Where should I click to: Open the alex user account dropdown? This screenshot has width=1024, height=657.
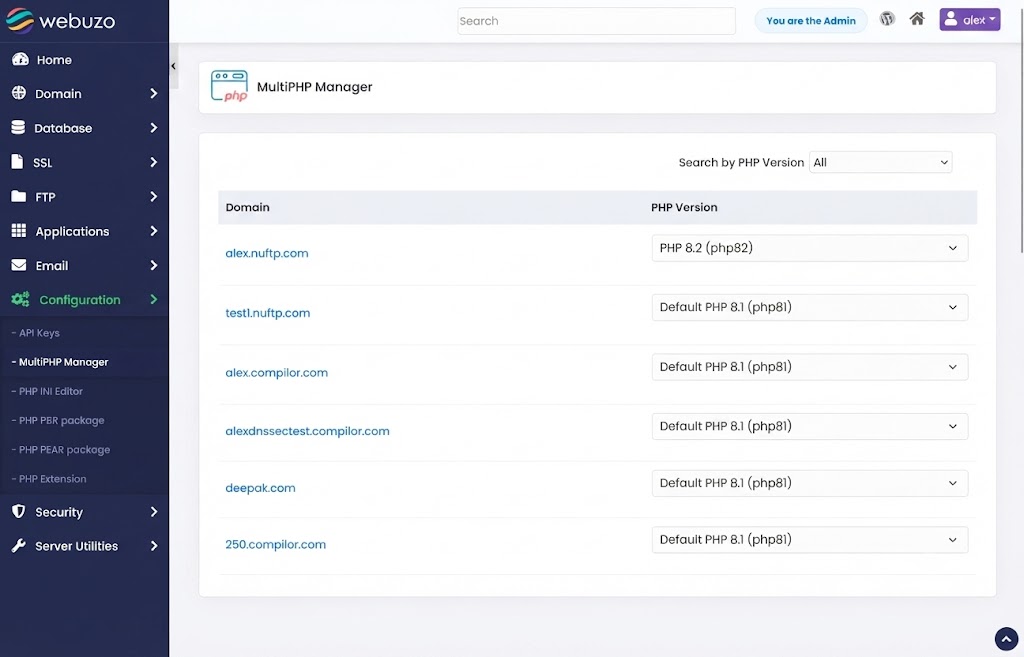969,20
